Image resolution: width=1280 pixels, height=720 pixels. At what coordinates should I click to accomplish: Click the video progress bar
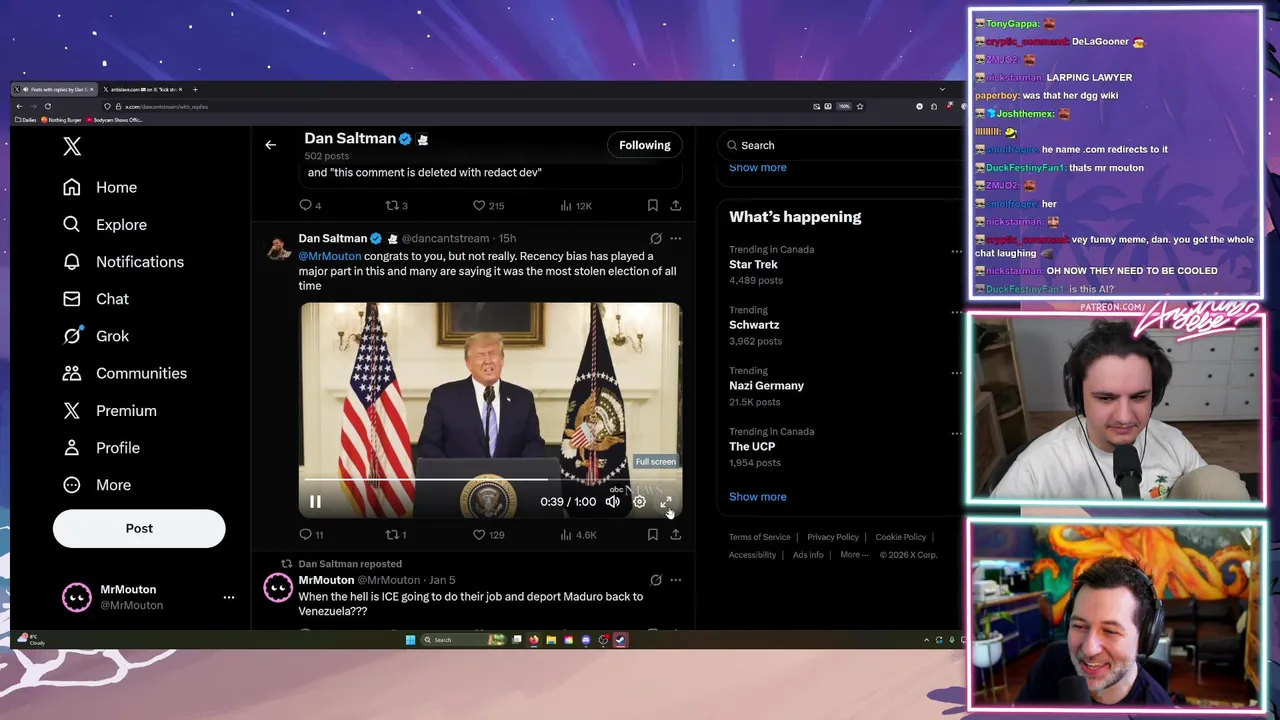[490, 480]
